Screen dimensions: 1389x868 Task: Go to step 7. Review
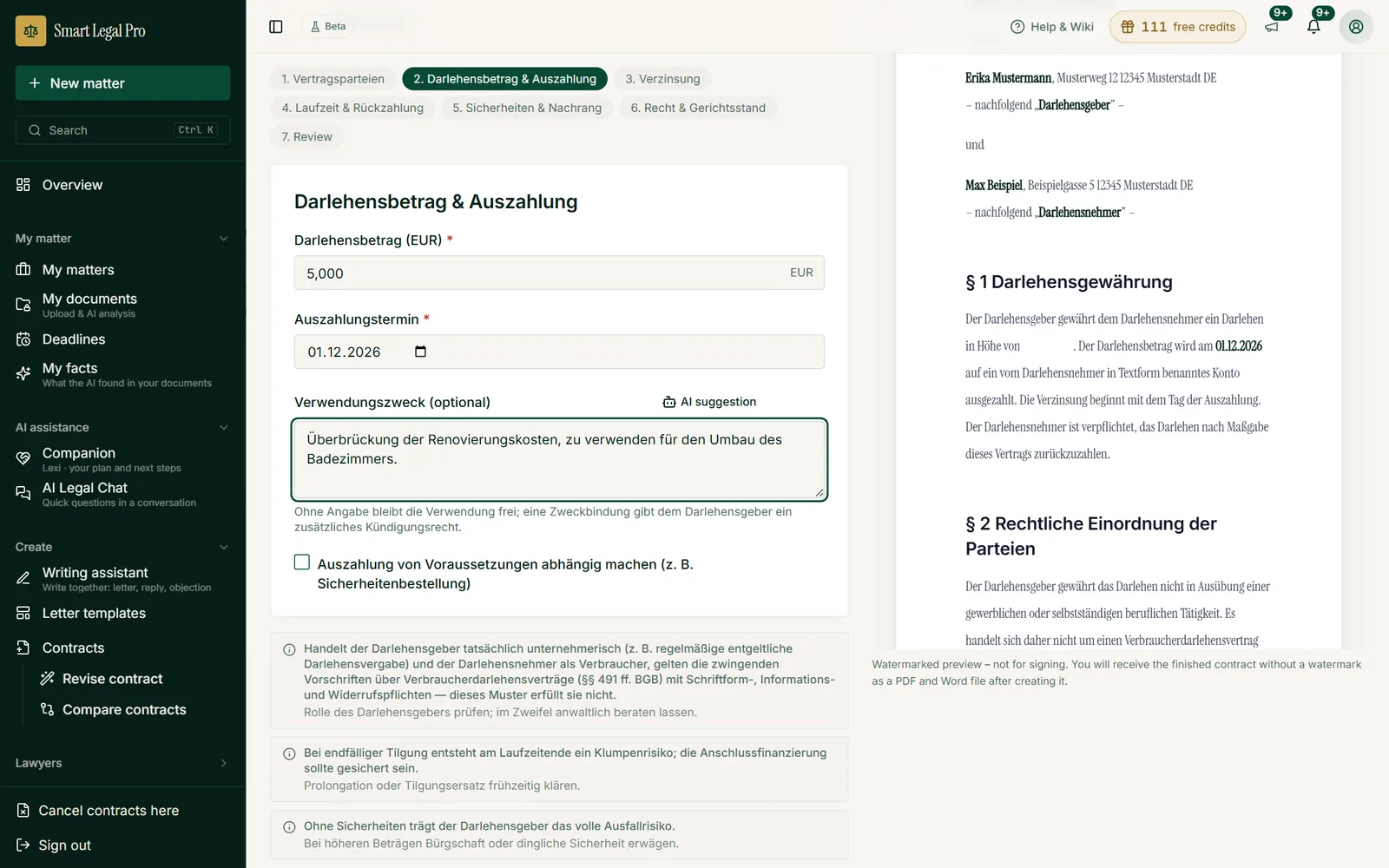point(306,137)
